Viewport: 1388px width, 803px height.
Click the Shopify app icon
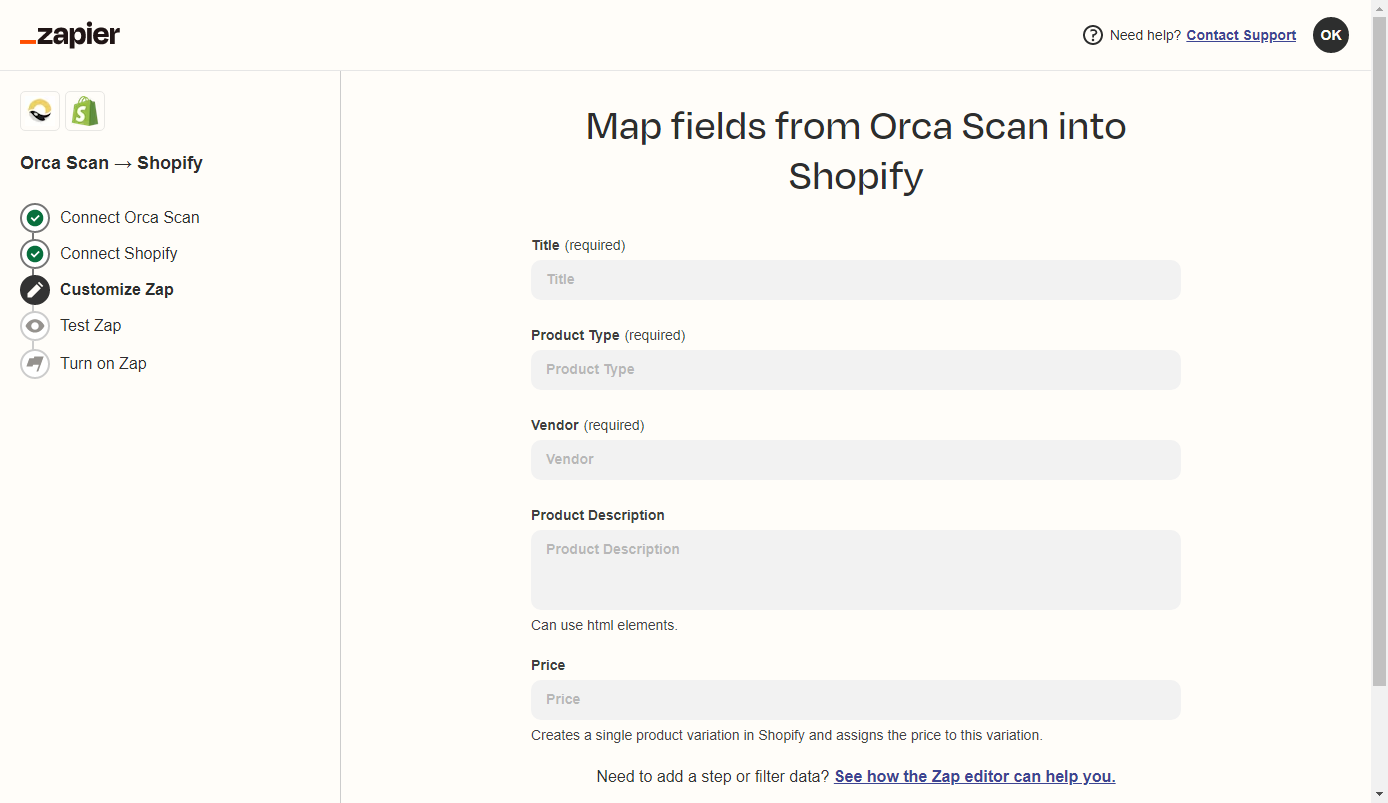[85, 111]
